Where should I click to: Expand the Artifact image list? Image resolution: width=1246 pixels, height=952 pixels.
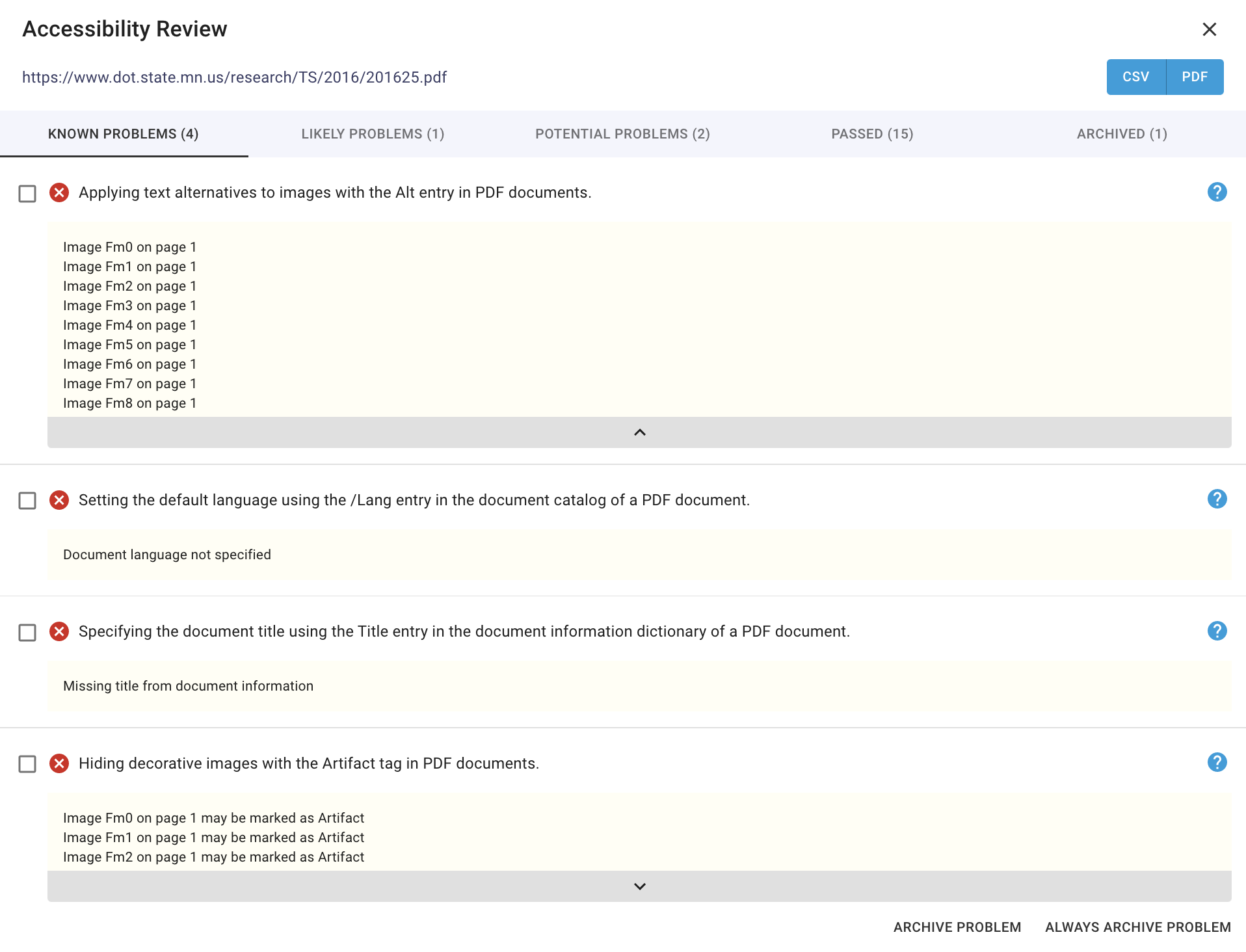(639, 886)
